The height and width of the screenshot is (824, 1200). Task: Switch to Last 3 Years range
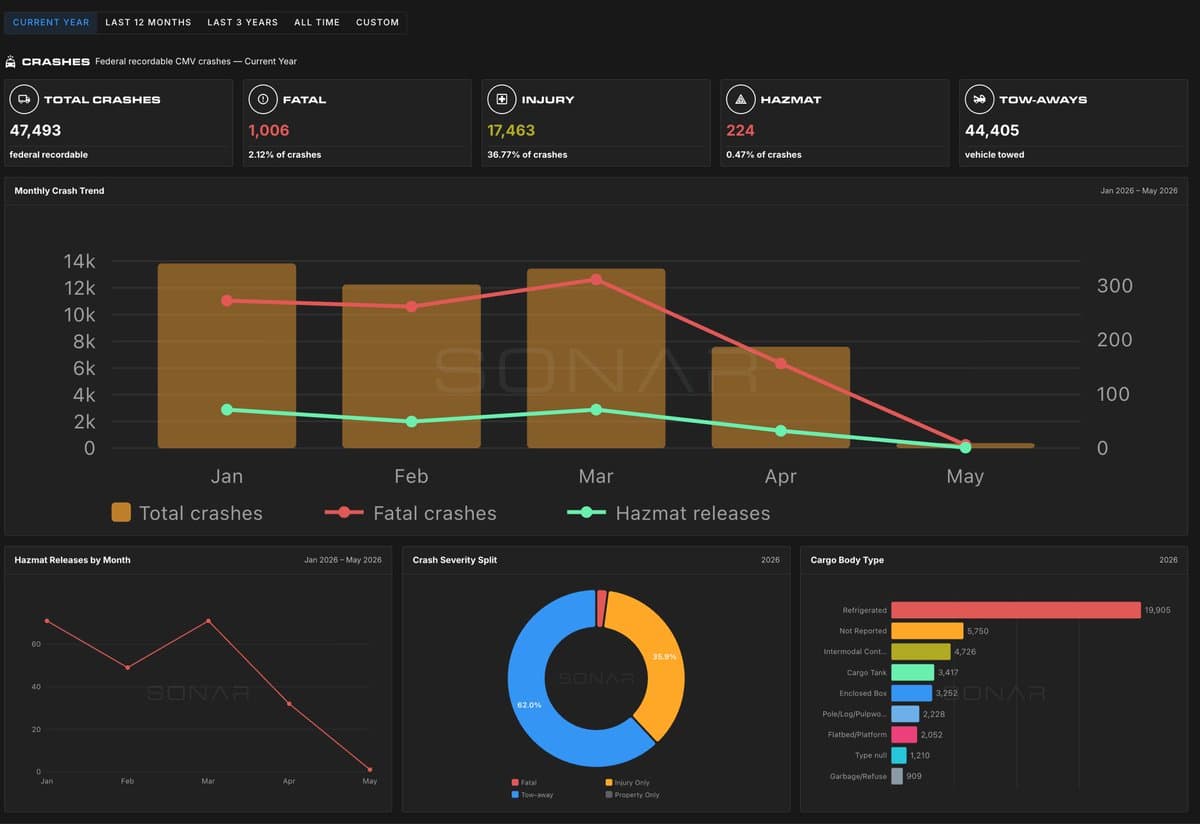pos(242,22)
